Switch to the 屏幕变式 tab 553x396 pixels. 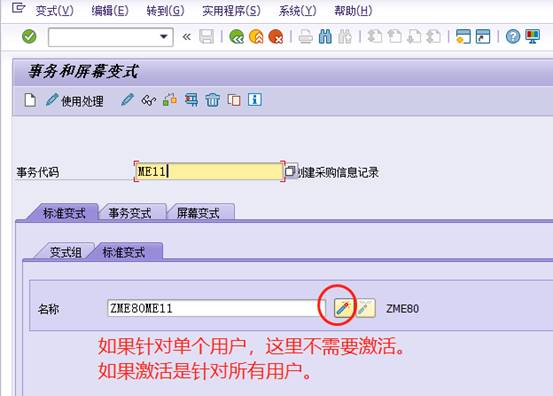(198, 213)
